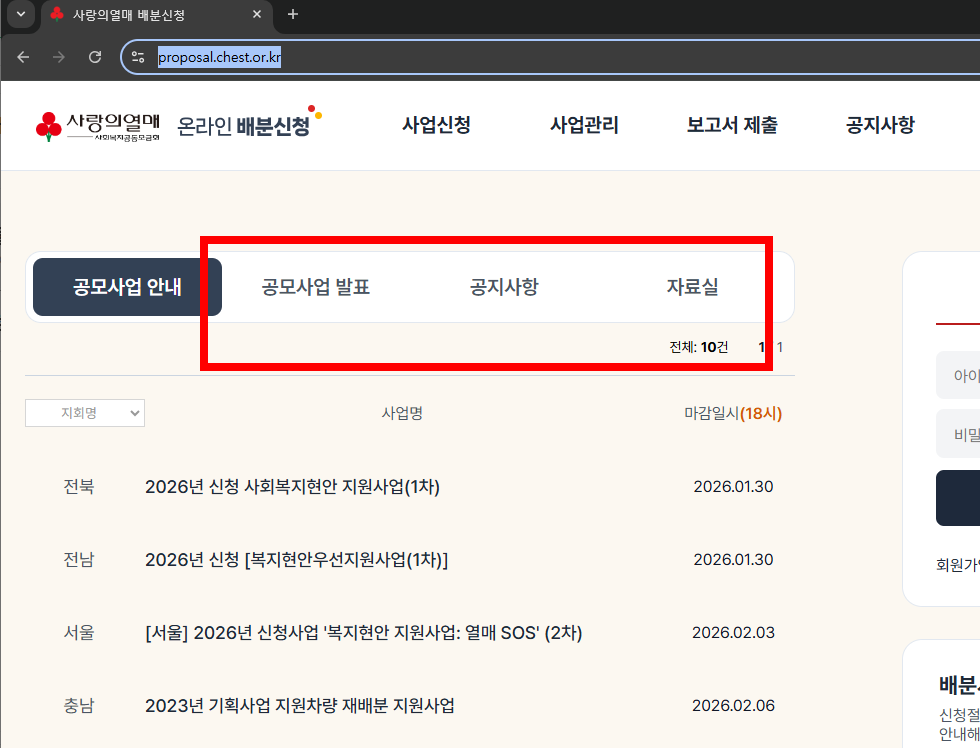Click the site information icon in the address bar
The image size is (980, 748).
pos(137,57)
